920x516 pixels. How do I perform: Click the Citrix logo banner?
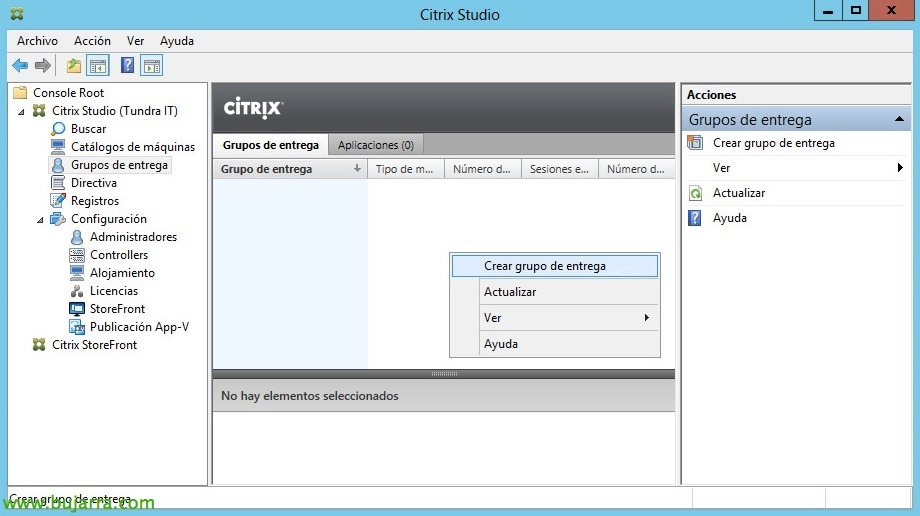pyautogui.click(x=253, y=108)
